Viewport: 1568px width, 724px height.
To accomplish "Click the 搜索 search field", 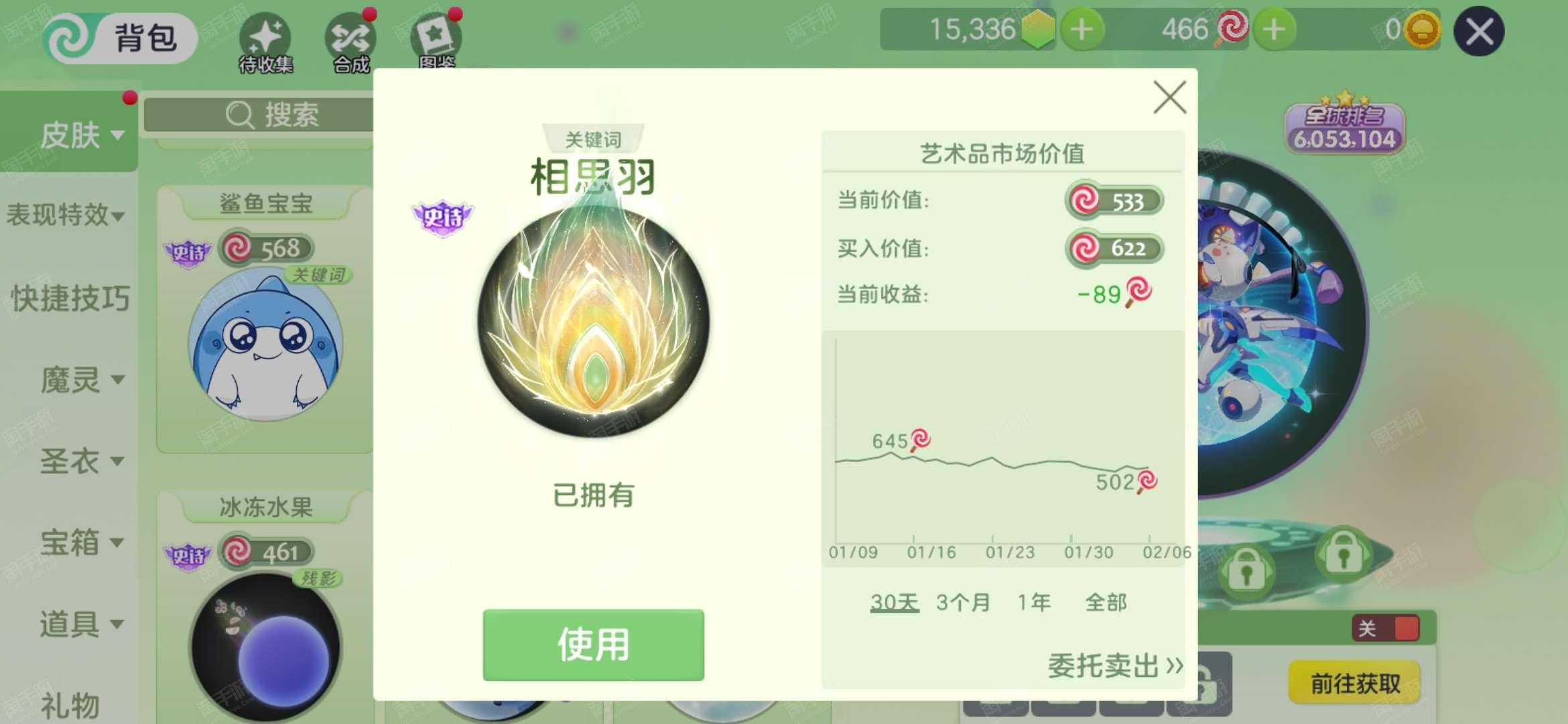I will 259,115.
